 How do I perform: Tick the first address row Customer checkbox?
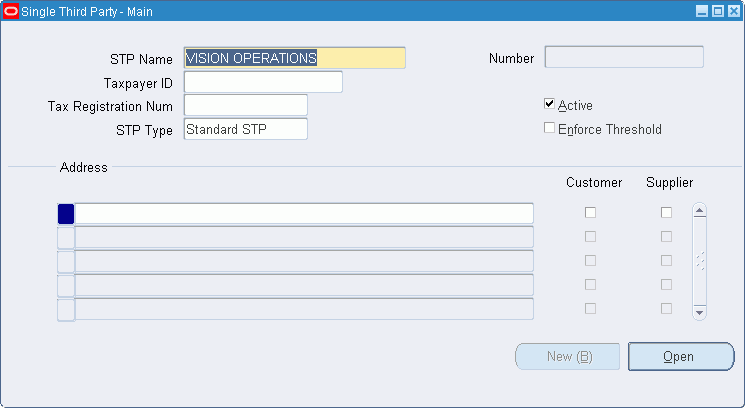click(x=591, y=212)
